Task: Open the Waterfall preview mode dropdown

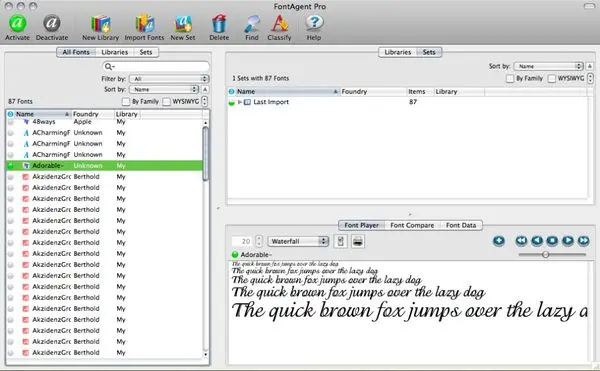Action: coord(298,241)
